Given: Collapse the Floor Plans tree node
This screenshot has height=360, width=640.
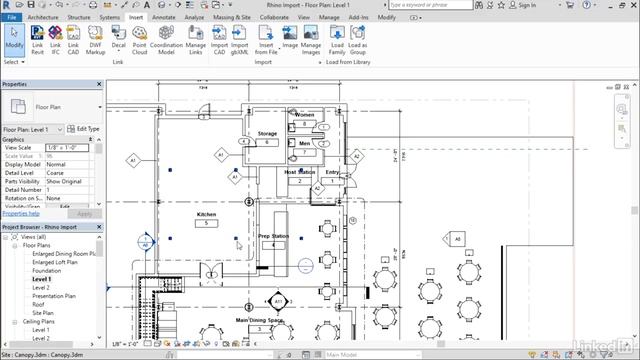Looking at the screenshot, I should (x=15, y=245).
